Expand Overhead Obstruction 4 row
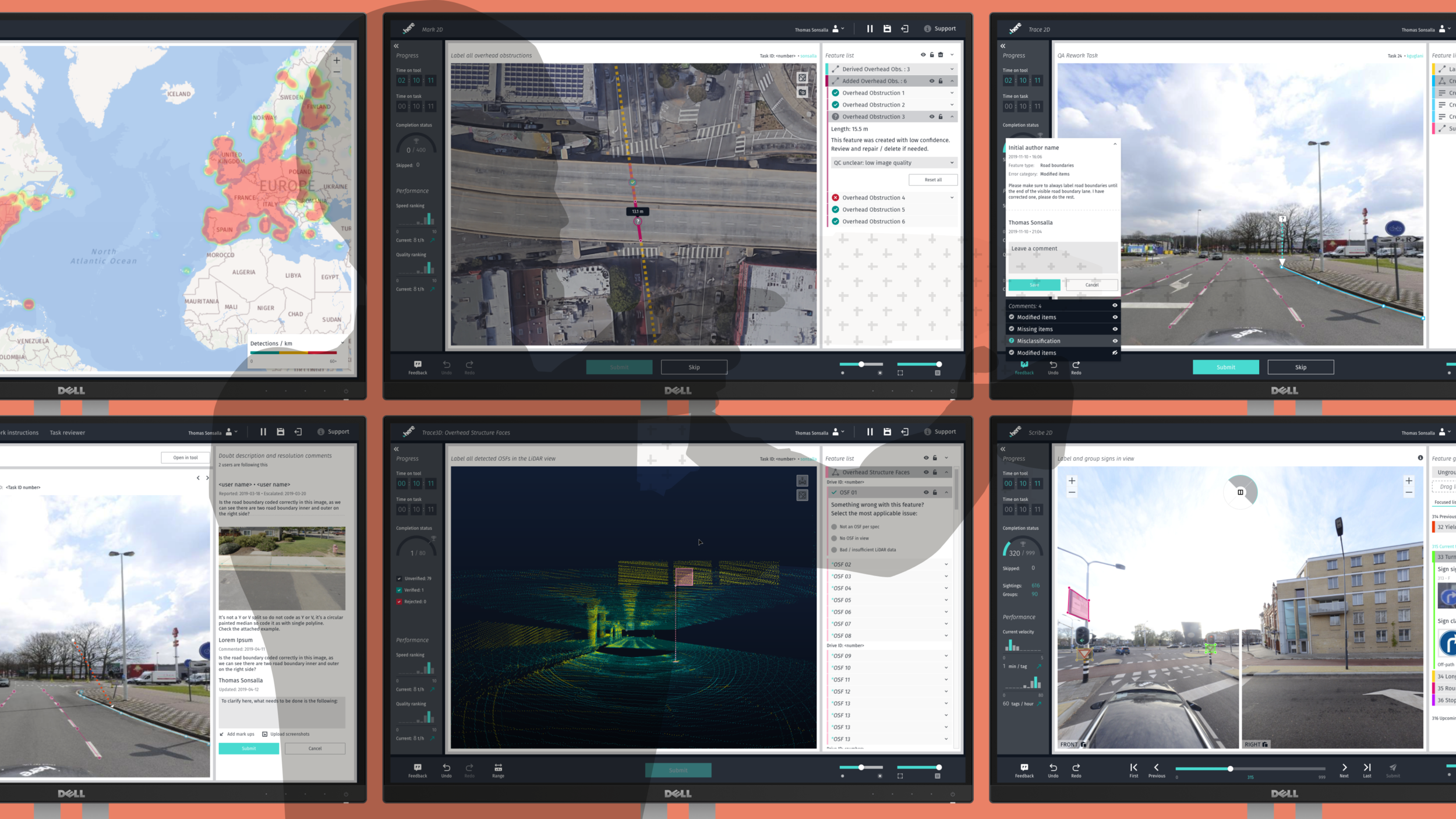The height and width of the screenshot is (819, 1456). (952, 197)
